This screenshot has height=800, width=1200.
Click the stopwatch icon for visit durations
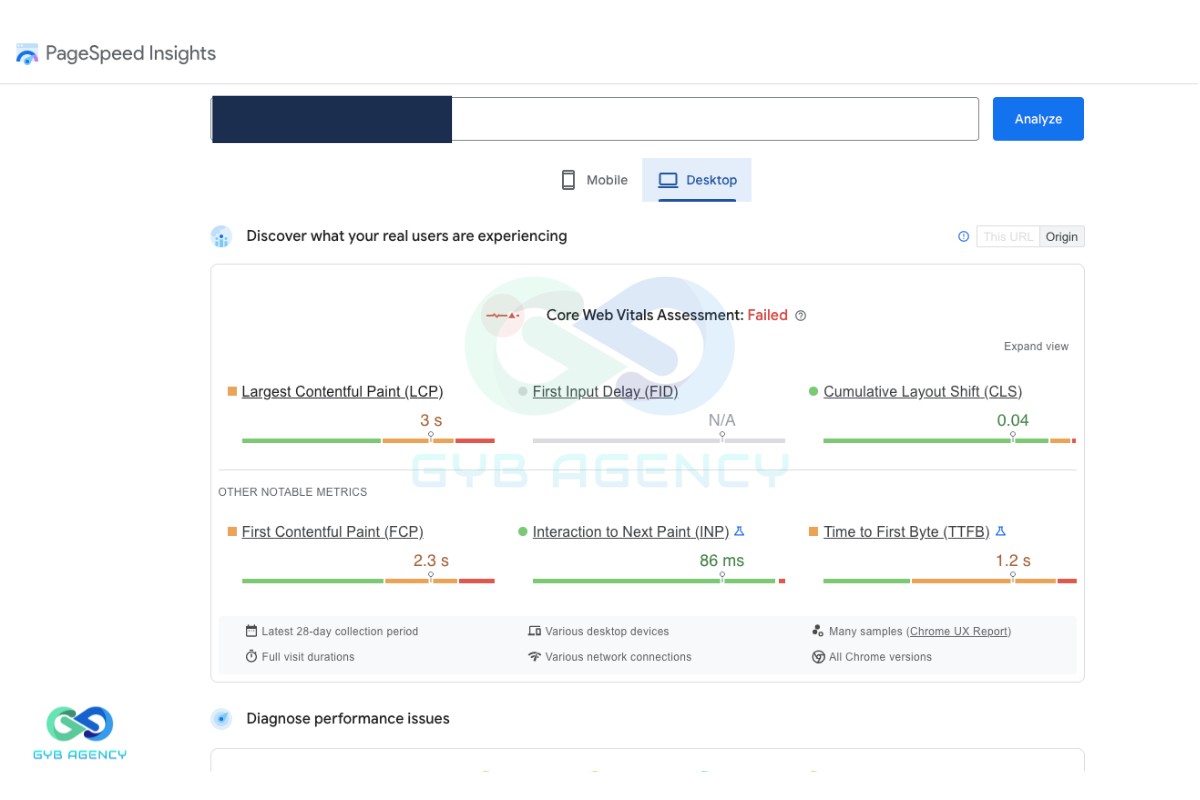pos(251,657)
